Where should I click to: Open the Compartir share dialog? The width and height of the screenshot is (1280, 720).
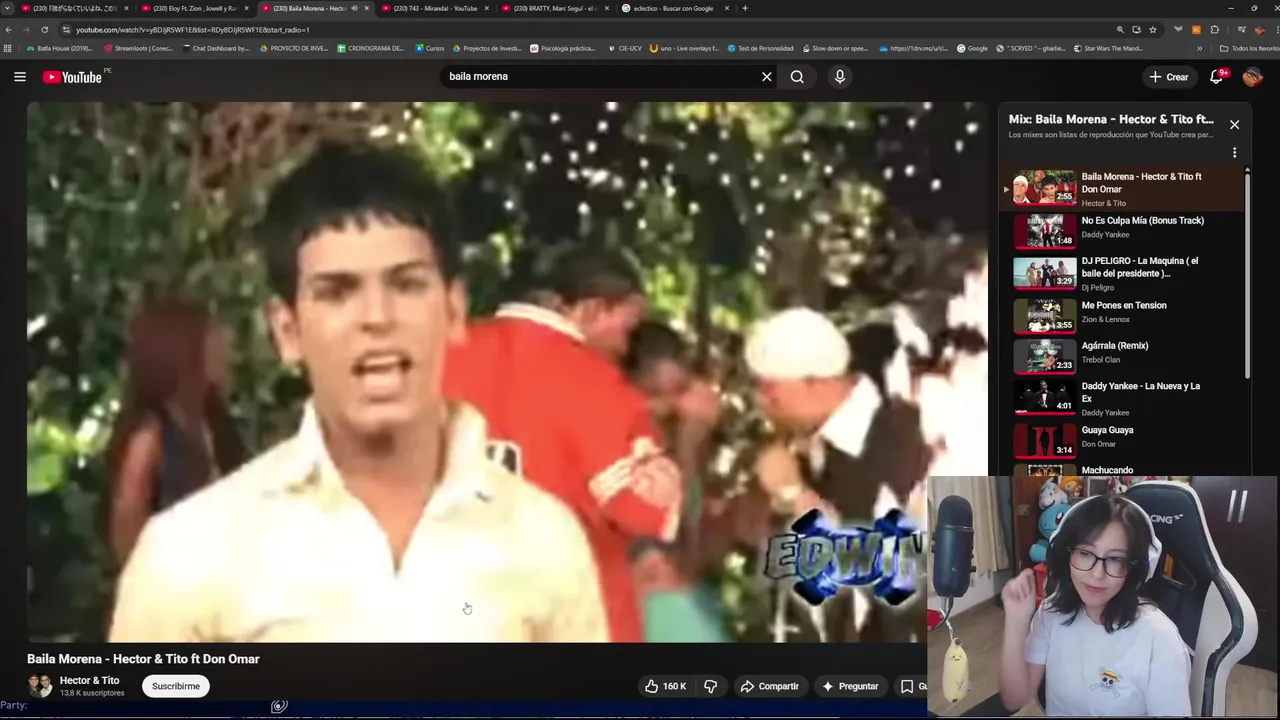coord(769,686)
